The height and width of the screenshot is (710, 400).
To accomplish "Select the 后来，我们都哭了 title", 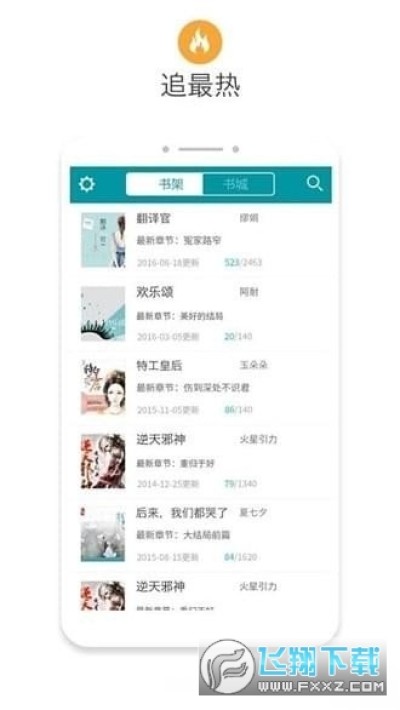I will point(182,513).
